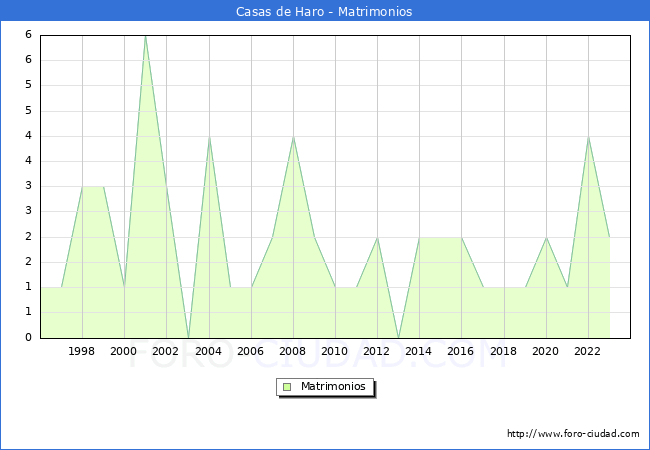The height and width of the screenshot is (450, 650).
Task: Select the 2016 x-axis label
Action: (x=461, y=351)
